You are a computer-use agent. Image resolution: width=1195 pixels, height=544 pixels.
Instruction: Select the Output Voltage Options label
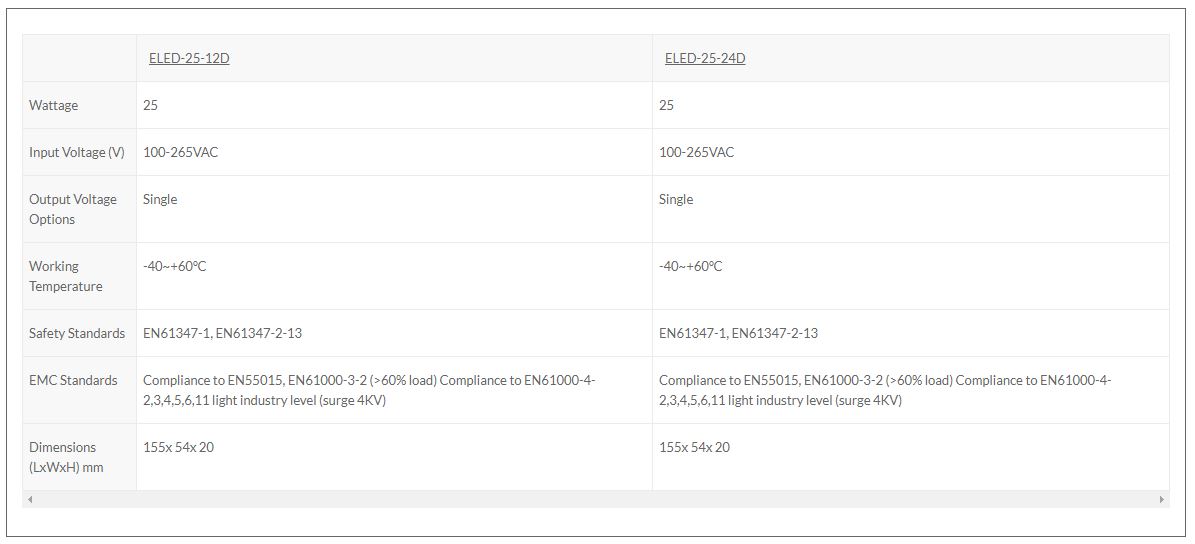coord(73,209)
